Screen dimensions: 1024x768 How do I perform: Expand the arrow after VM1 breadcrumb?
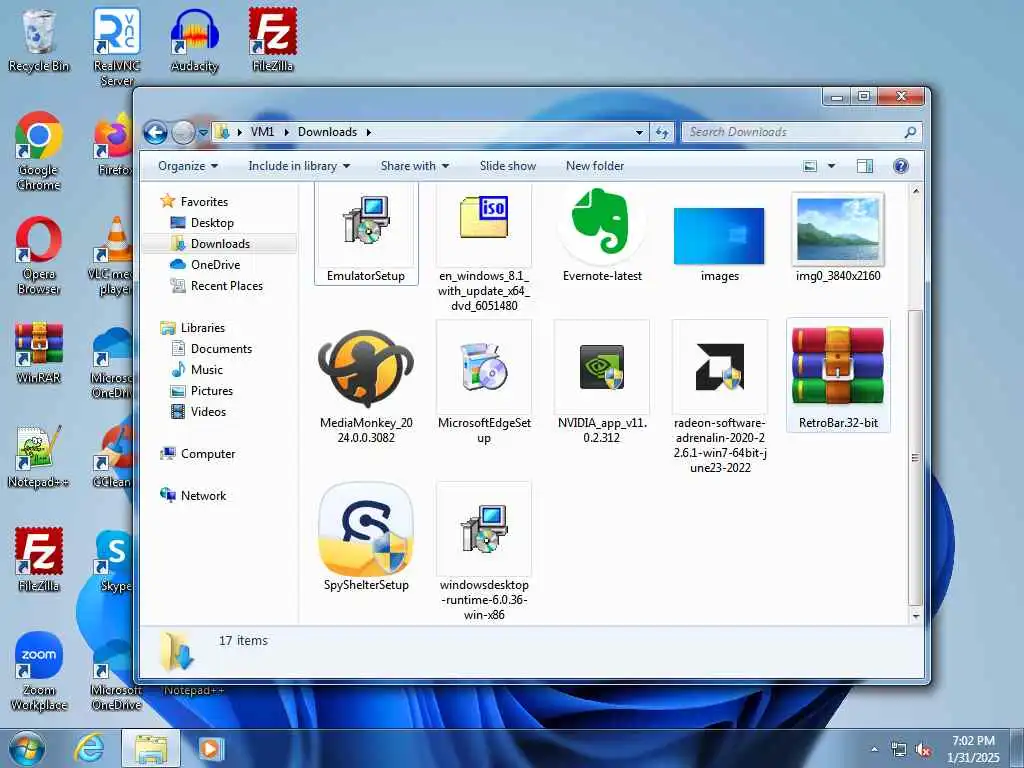pyautogui.click(x=286, y=132)
